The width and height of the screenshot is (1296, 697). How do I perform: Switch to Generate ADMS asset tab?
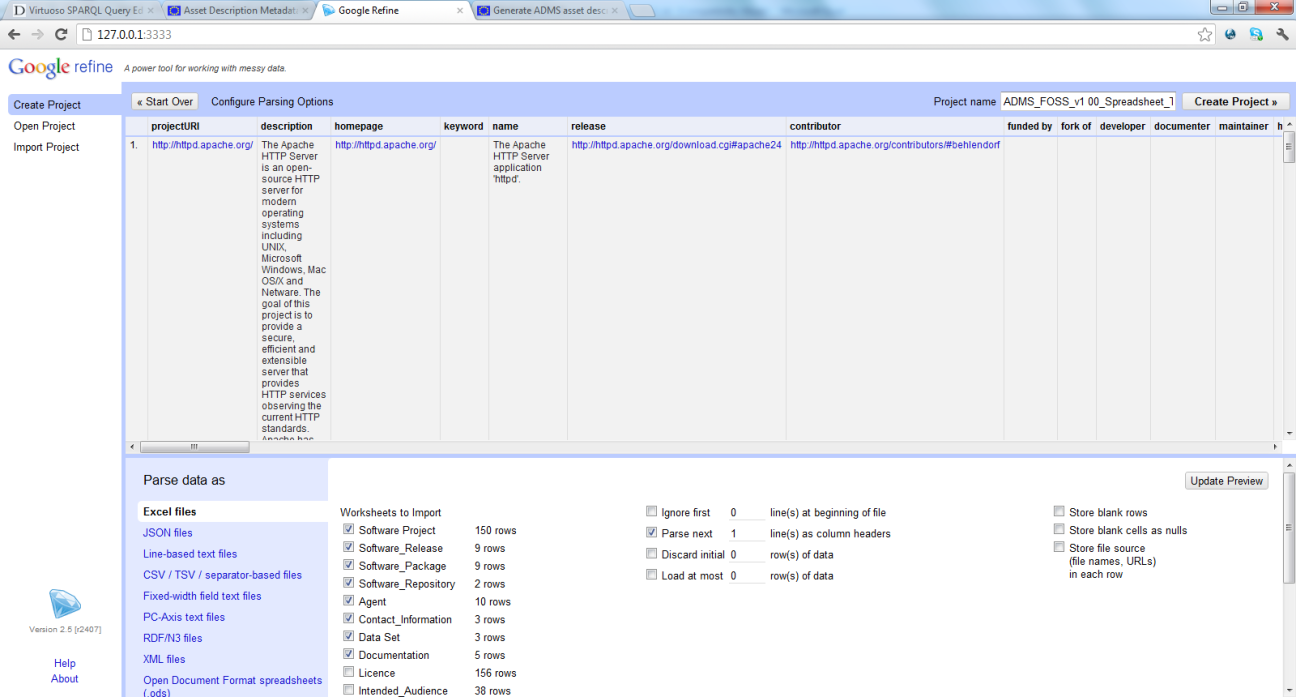point(548,11)
